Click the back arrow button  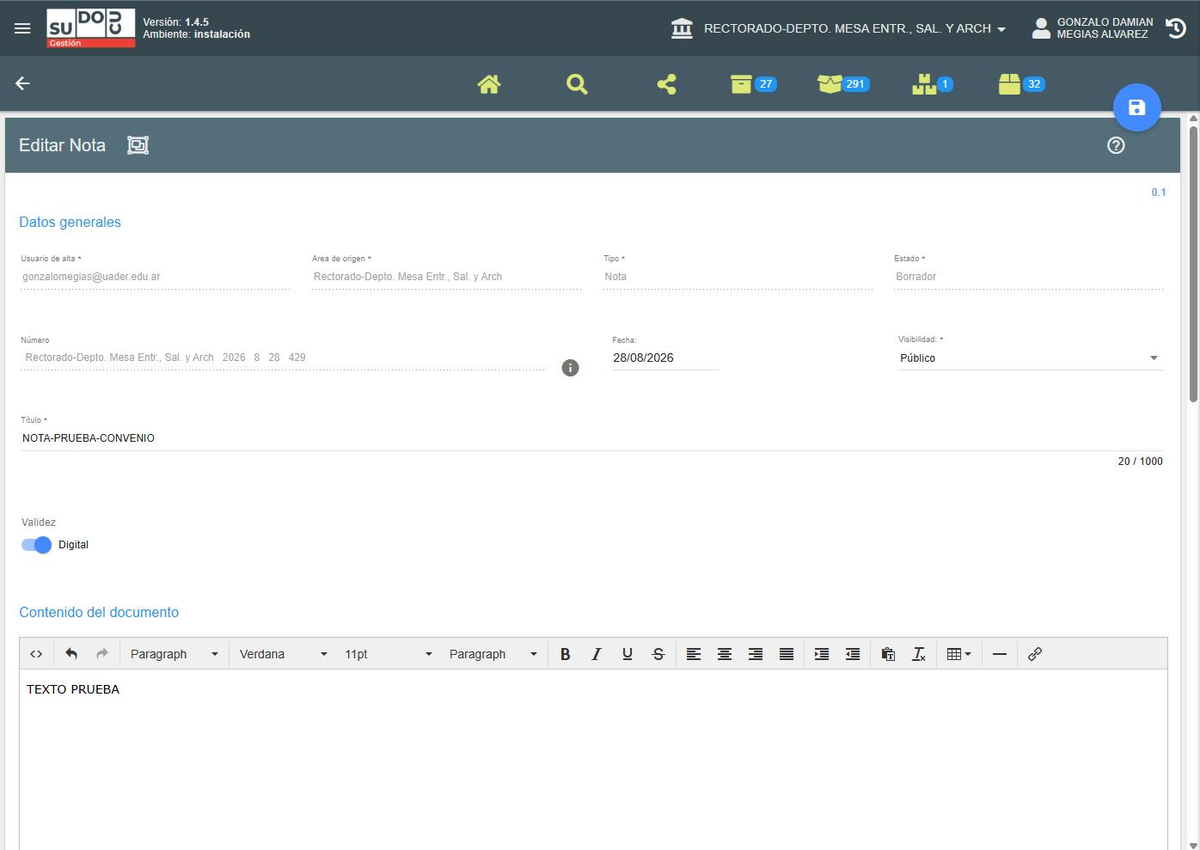pos(22,84)
